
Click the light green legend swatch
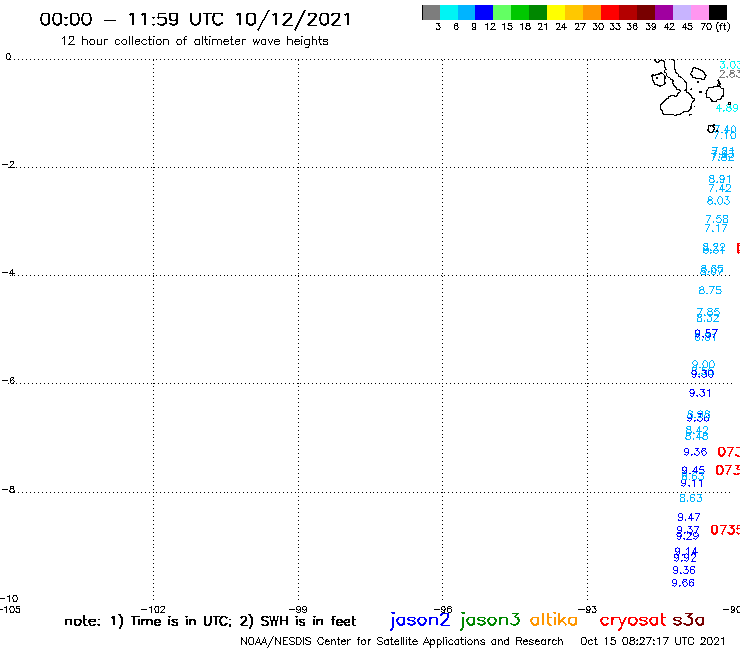502,12
